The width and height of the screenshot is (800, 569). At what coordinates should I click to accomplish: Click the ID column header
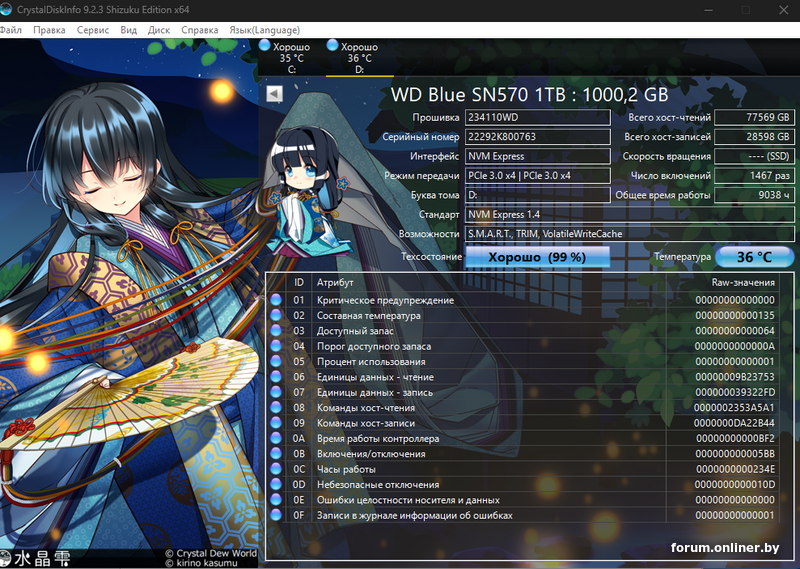coord(299,282)
